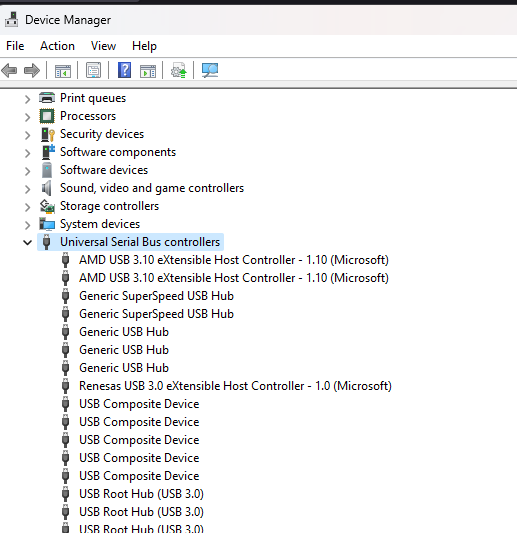Select Renesas USB 3.0 eXtensible Host Controller
Screen dimensions: 517x533
coord(235,386)
